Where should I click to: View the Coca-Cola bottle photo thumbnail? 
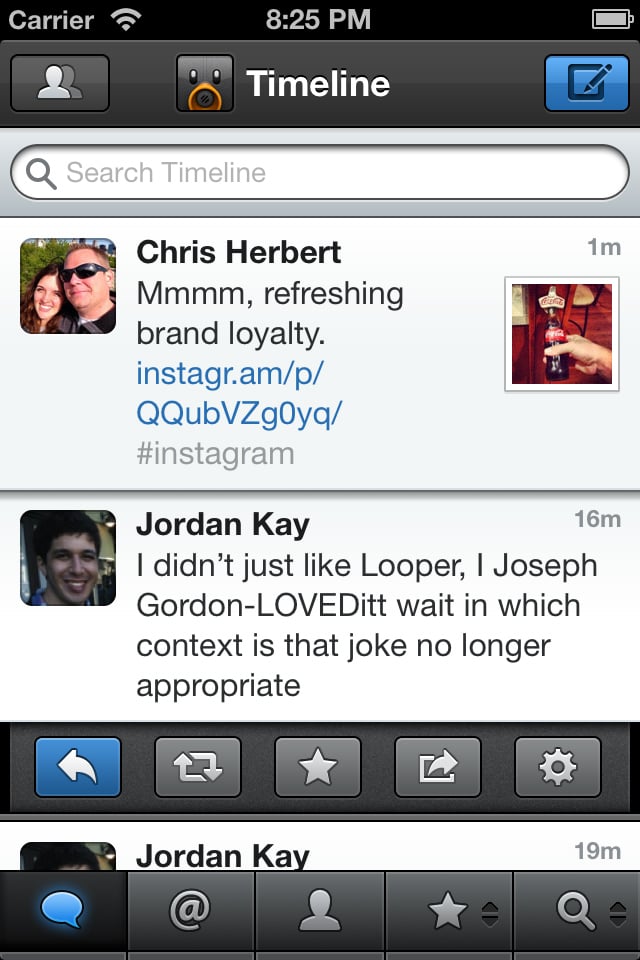point(562,334)
